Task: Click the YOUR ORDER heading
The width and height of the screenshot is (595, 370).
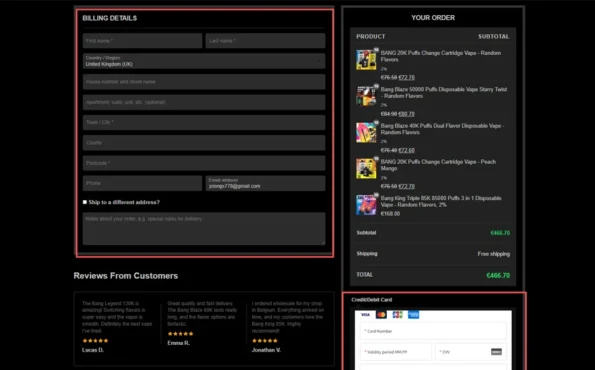Action: 433,17
